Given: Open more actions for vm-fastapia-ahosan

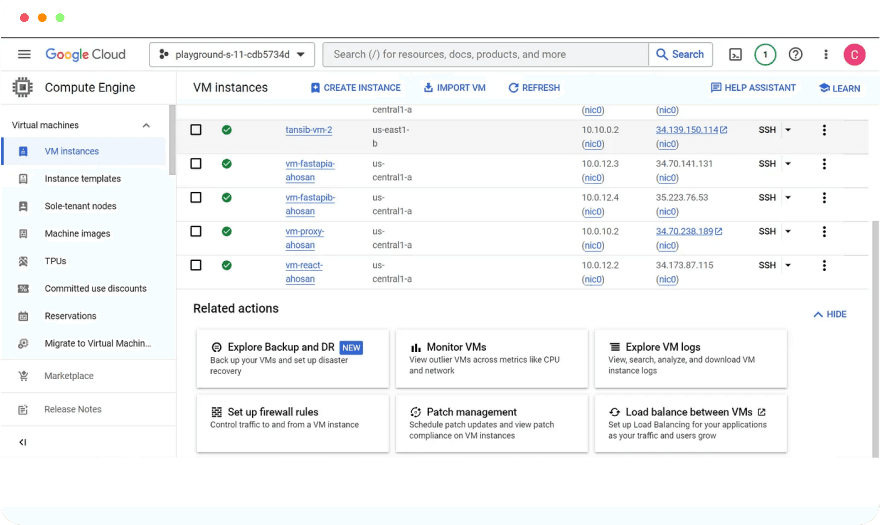Looking at the screenshot, I should 824,164.
